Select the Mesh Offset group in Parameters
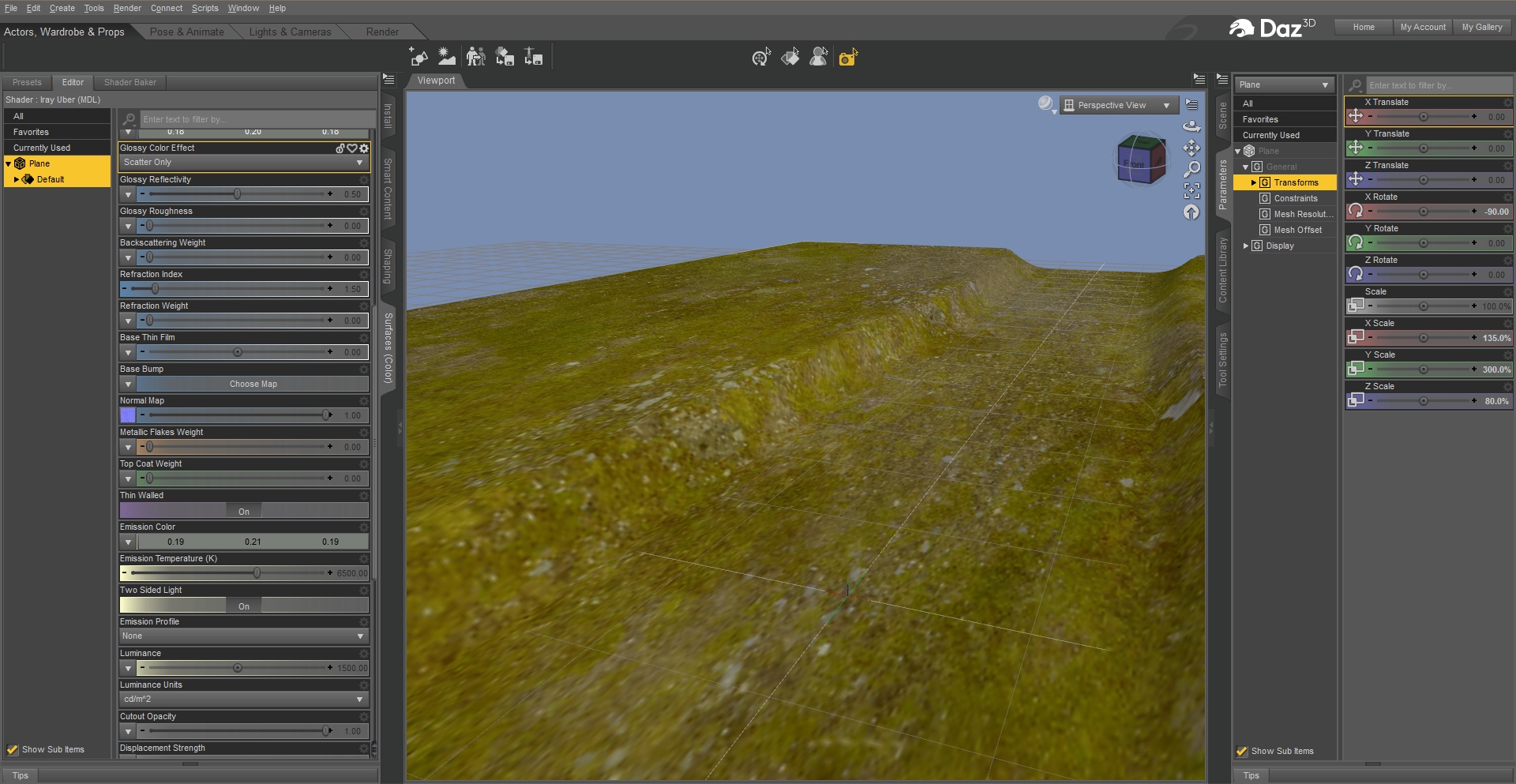Screen dimensions: 1516x784 pyautogui.click(x=1296, y=230)
